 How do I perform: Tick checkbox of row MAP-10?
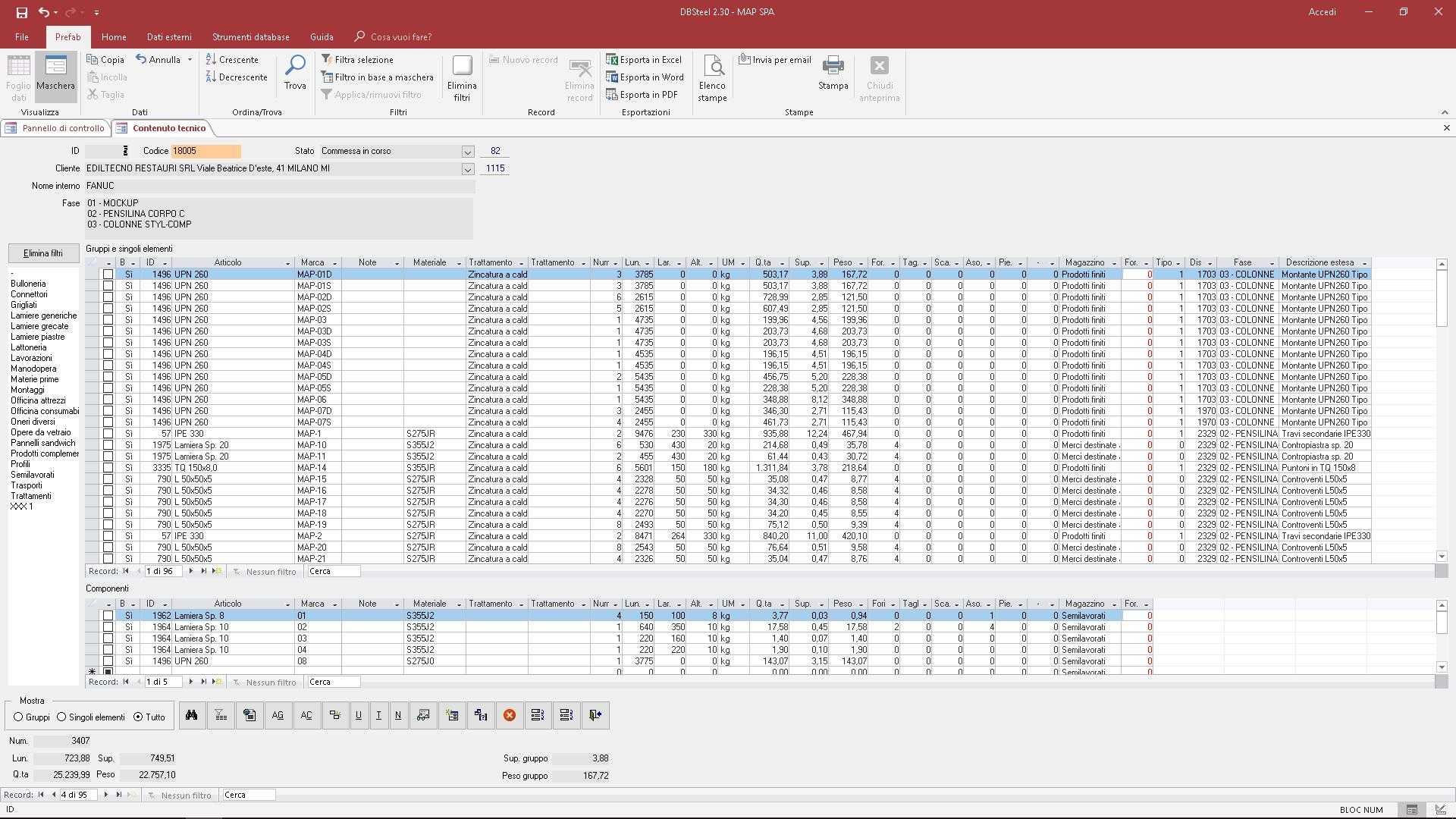tap(108, 445)
